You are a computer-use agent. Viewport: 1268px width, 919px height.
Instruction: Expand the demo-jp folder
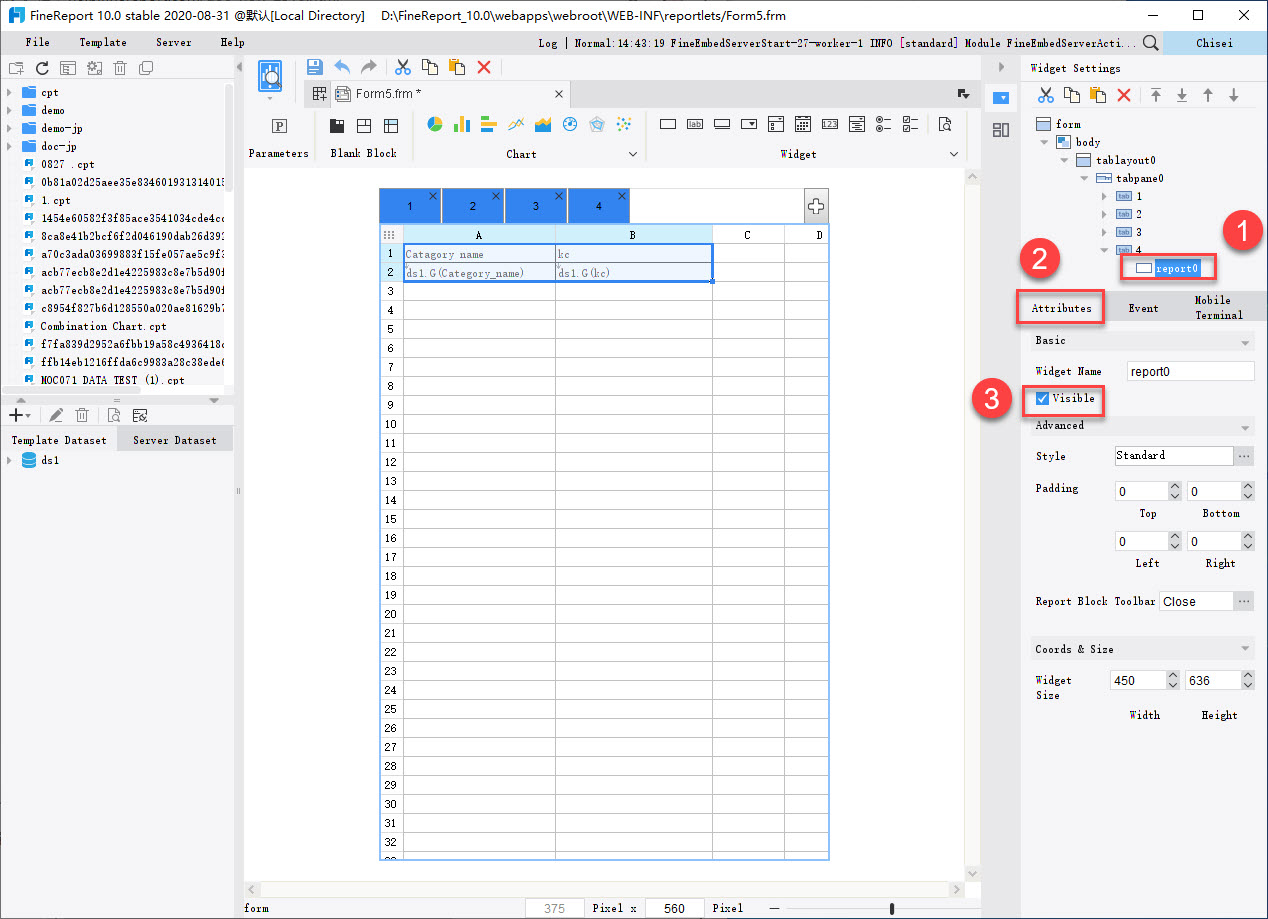pyautogui.click(x=9, y=129)
